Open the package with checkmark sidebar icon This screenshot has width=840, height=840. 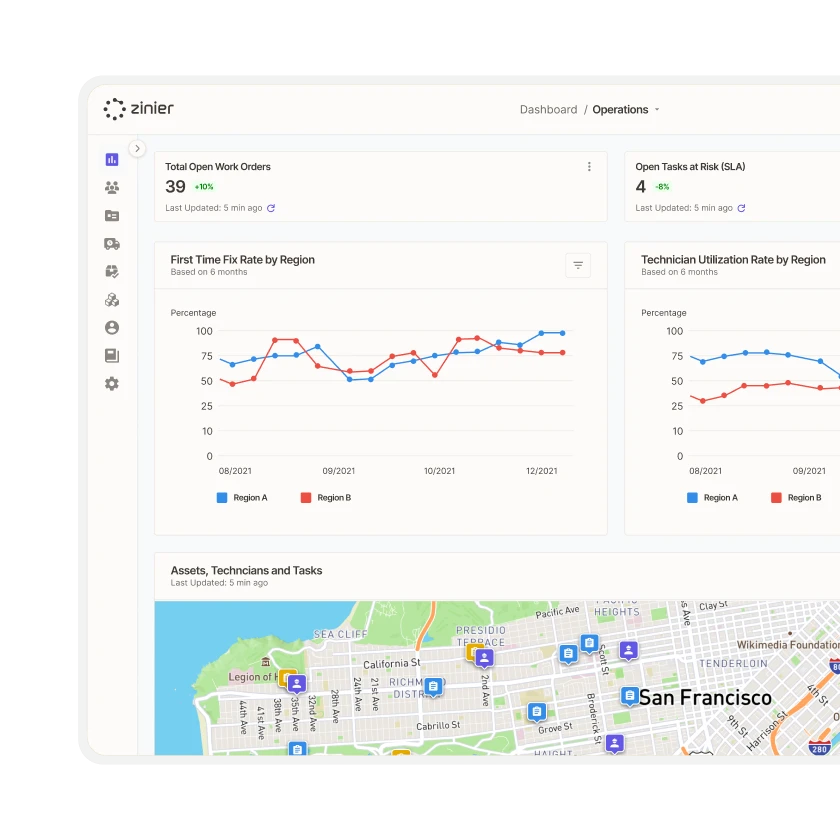point(111,272)
